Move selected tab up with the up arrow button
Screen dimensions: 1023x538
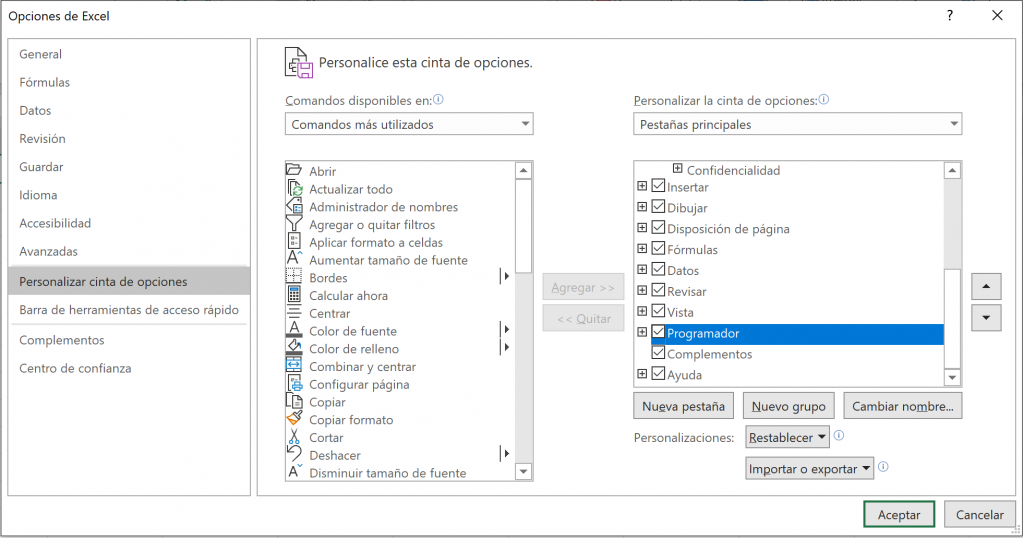tap(986, 286)
